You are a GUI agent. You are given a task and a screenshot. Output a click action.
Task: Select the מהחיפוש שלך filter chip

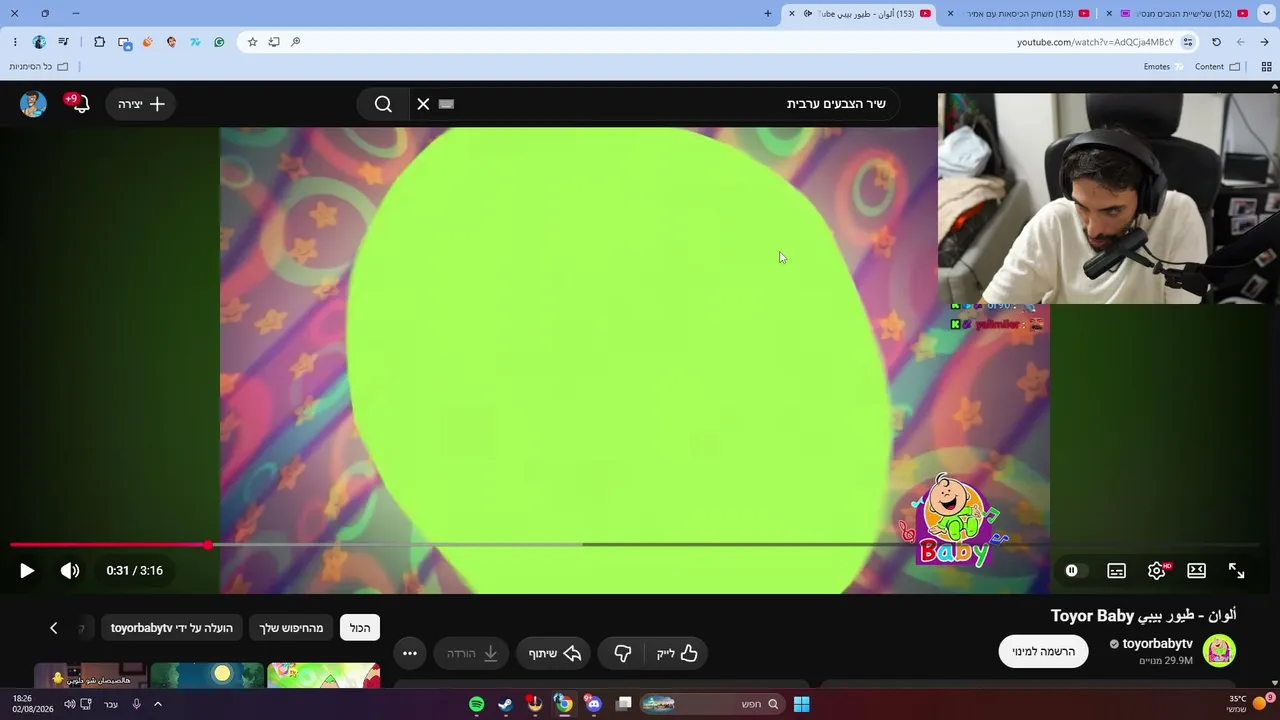point(292,628)
